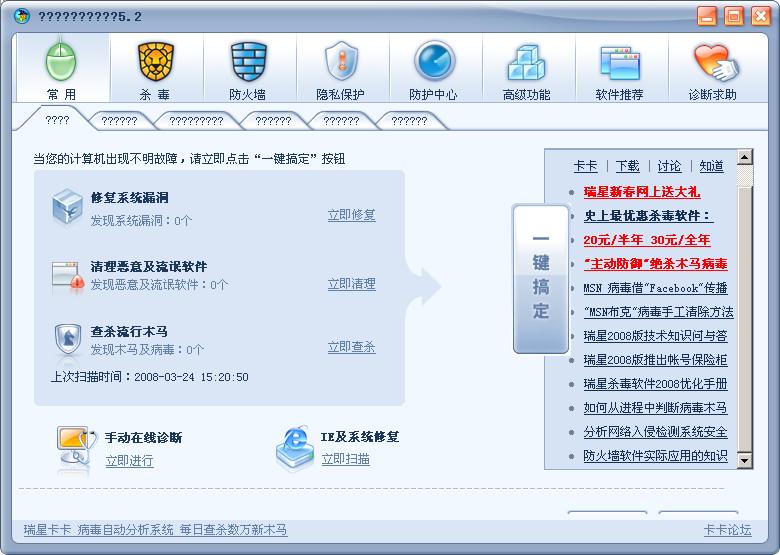This screenshot has width=780, height=555.
Task: Select the first sub-tab labeled ????
Action: (x=57, y=120)
